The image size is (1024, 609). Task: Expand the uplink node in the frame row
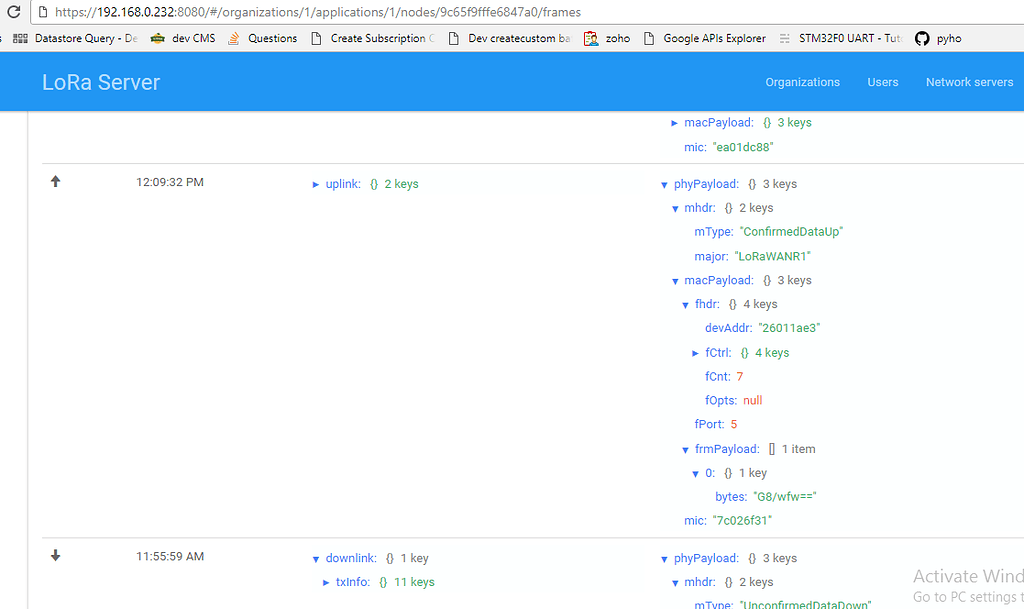pyautogui.click(x=315, y=184)
